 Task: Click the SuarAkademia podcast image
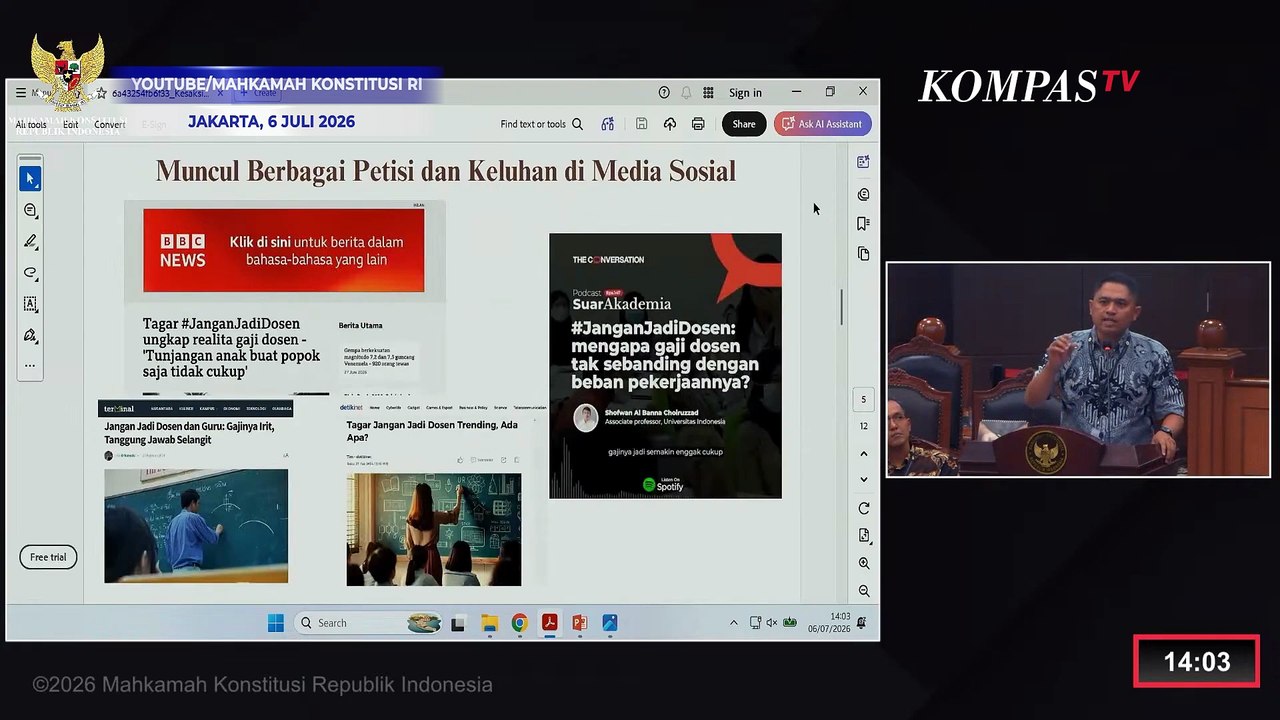pyautogui.click(x=665, y=366)
